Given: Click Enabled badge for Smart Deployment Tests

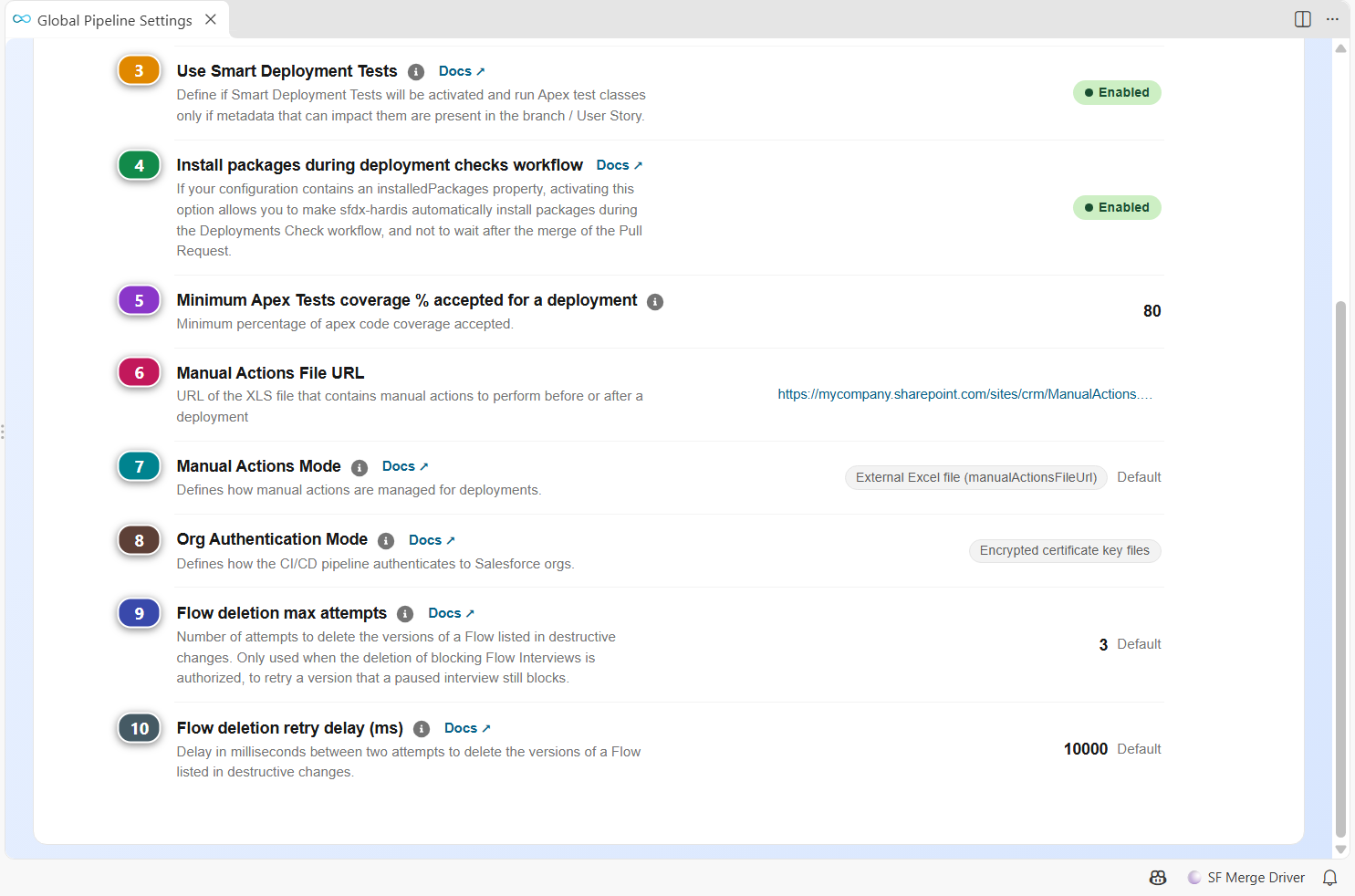Looking at the screenshot, I should [1117, 92].
